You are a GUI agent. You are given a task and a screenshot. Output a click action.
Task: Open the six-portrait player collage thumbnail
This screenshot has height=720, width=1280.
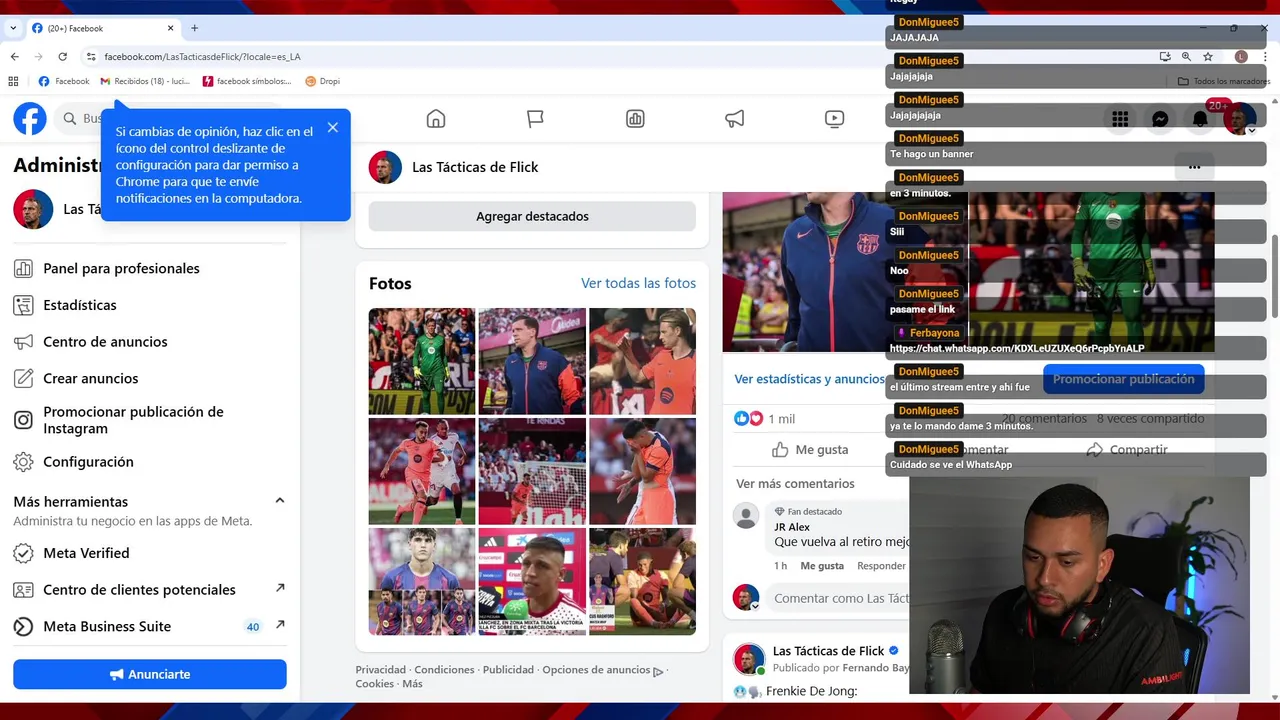tap(422, 582)
